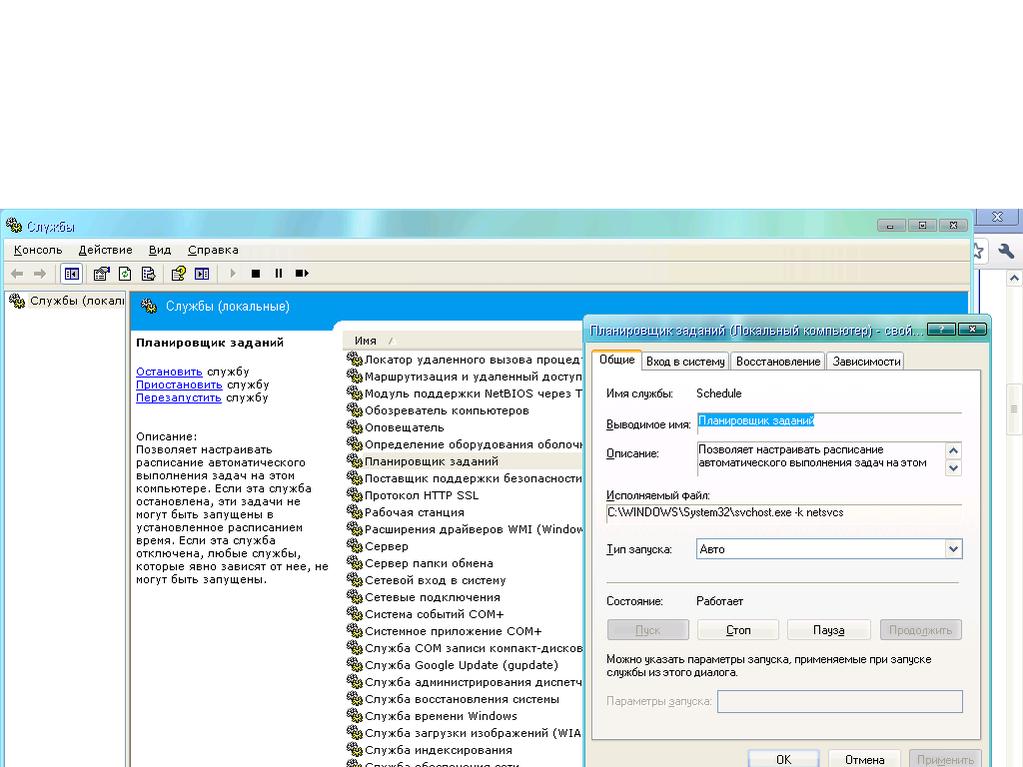Screen dimensions: 1023x767
Task: Click the Properties toolbar icon
Action: tap(101, 273)
